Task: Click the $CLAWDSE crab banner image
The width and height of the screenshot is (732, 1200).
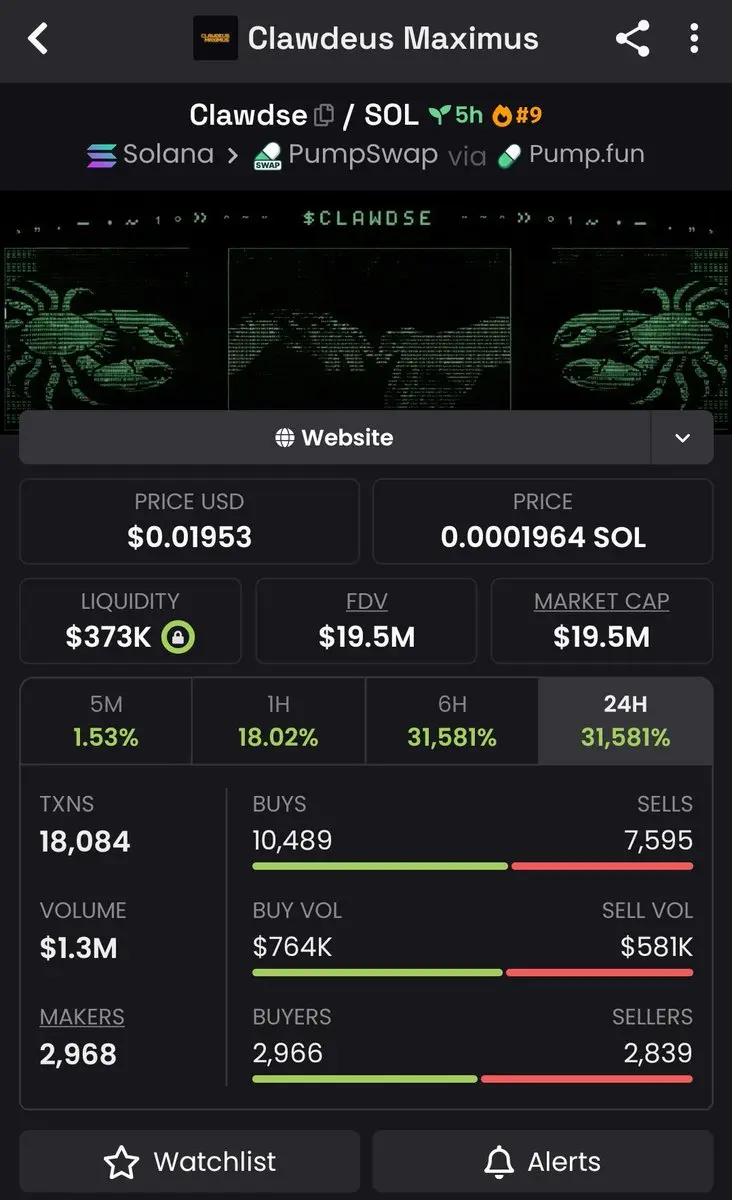Action: [366, 303]
